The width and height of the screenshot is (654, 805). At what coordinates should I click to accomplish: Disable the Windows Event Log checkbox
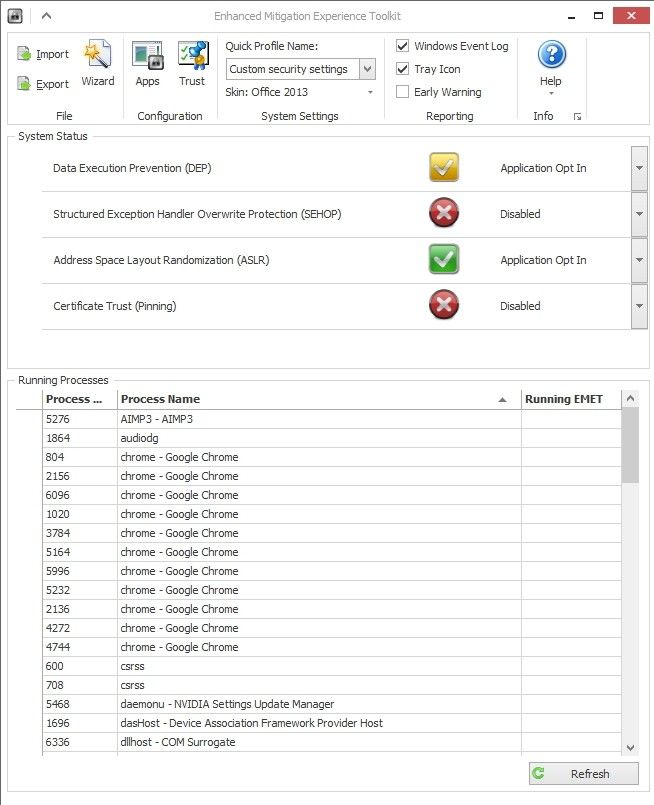point(402,46)
